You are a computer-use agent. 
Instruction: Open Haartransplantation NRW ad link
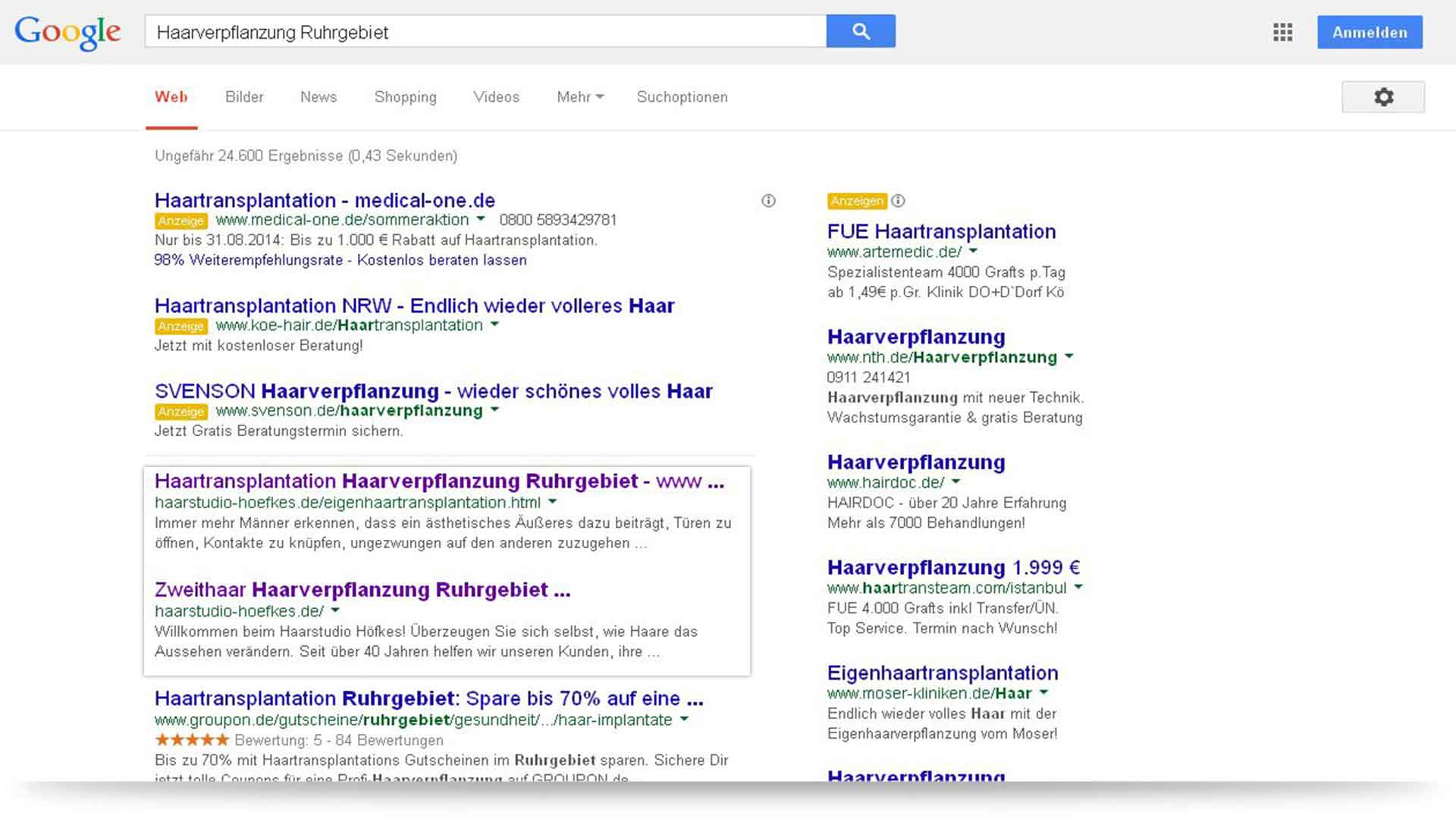pyautogui.click(x=414, y=306)
